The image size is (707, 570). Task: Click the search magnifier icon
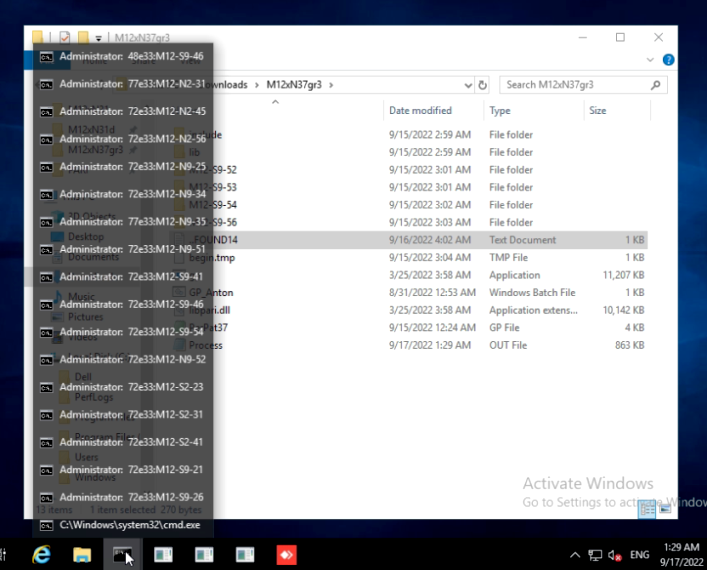tap(656, 85)
